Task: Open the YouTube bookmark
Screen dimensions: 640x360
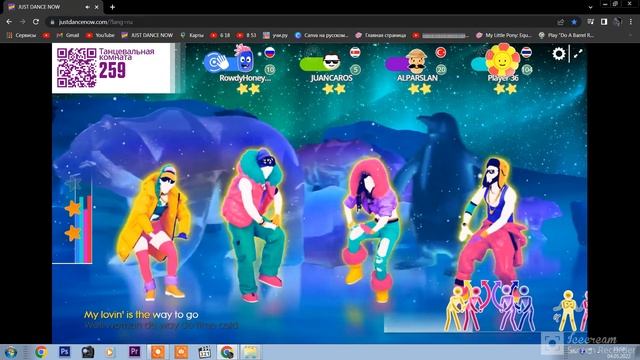Action: [x=100, y=36]
